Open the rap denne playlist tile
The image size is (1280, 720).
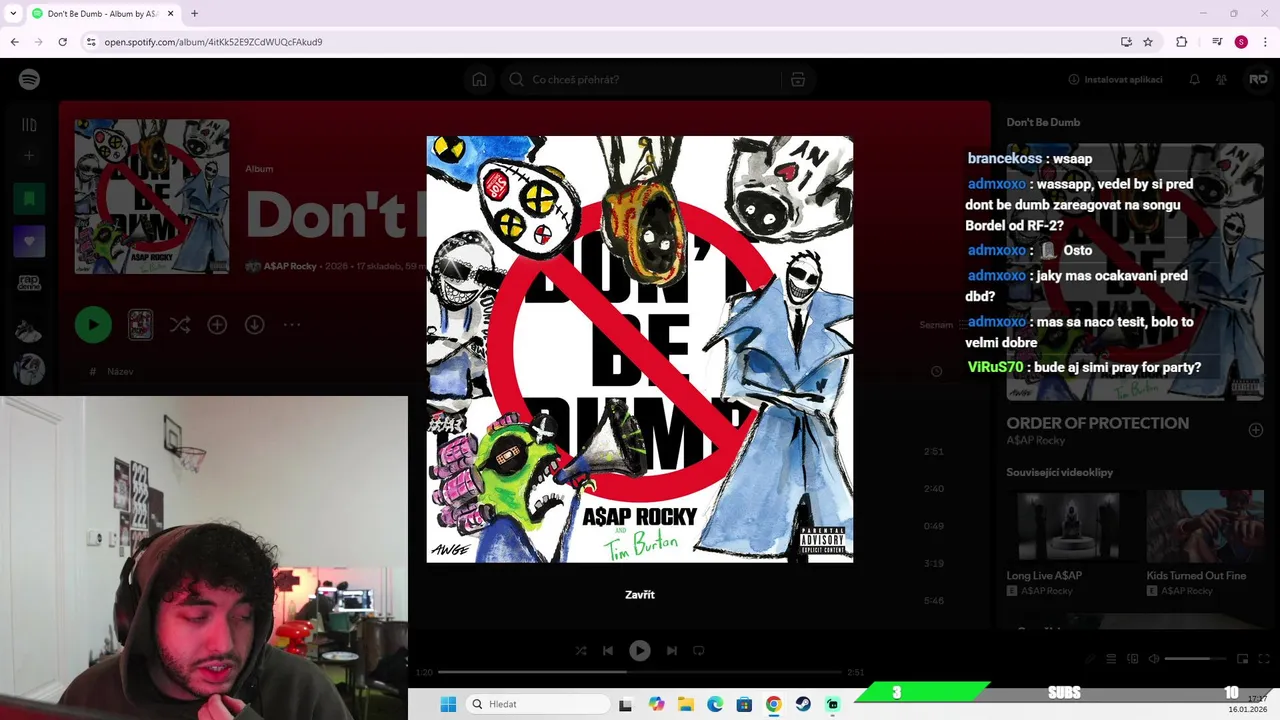(29, 283)
